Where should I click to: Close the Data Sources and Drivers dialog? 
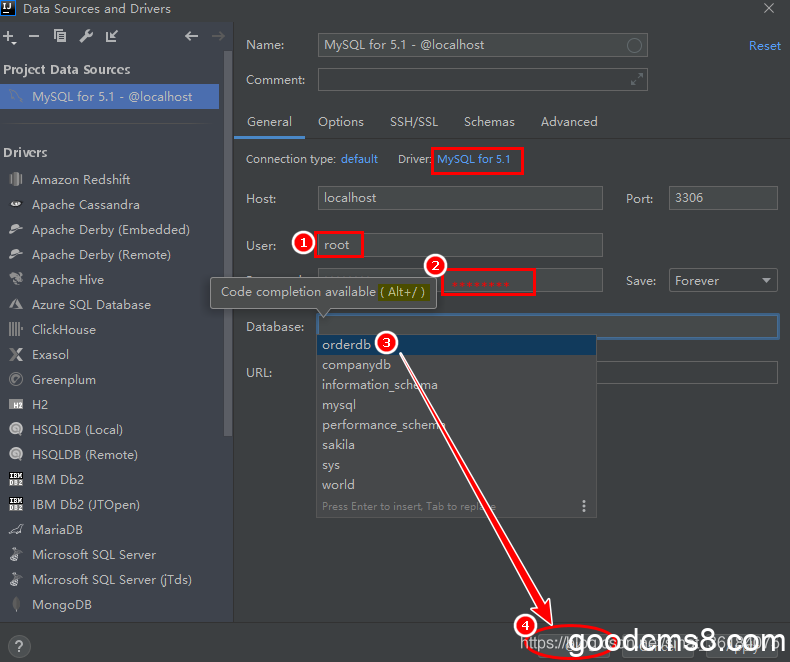(769, 9)
